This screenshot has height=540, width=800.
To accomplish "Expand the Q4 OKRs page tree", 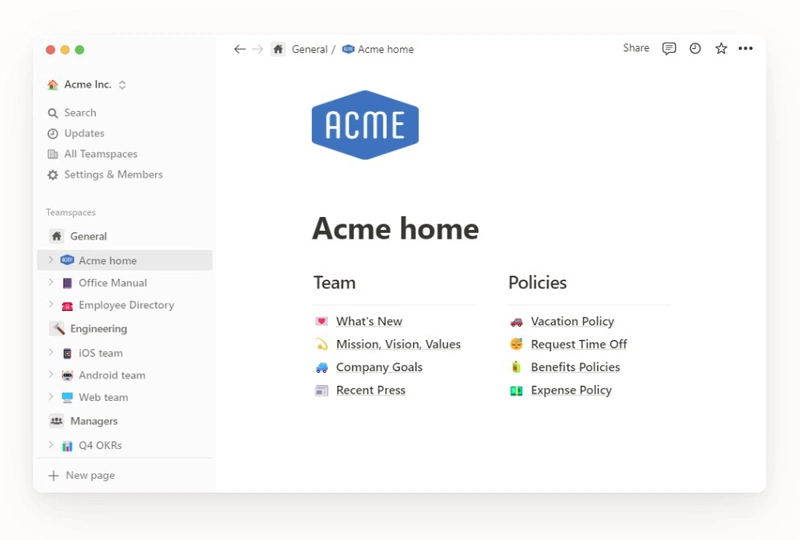I will tap(51, 445).
